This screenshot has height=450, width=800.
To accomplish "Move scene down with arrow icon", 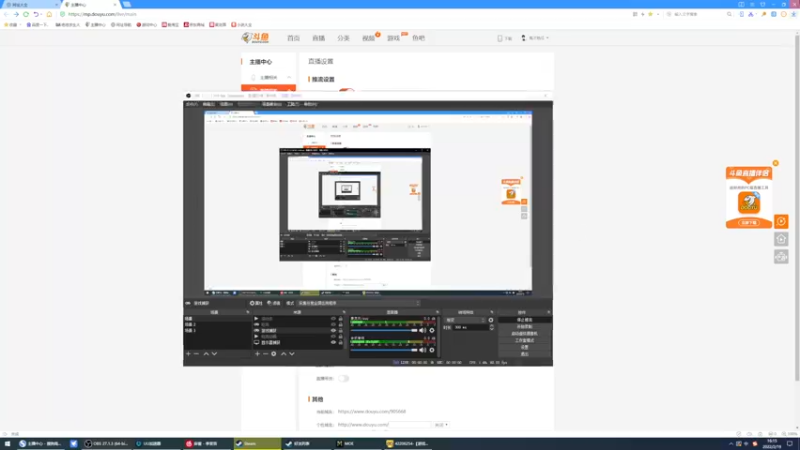I will [214, 354].
